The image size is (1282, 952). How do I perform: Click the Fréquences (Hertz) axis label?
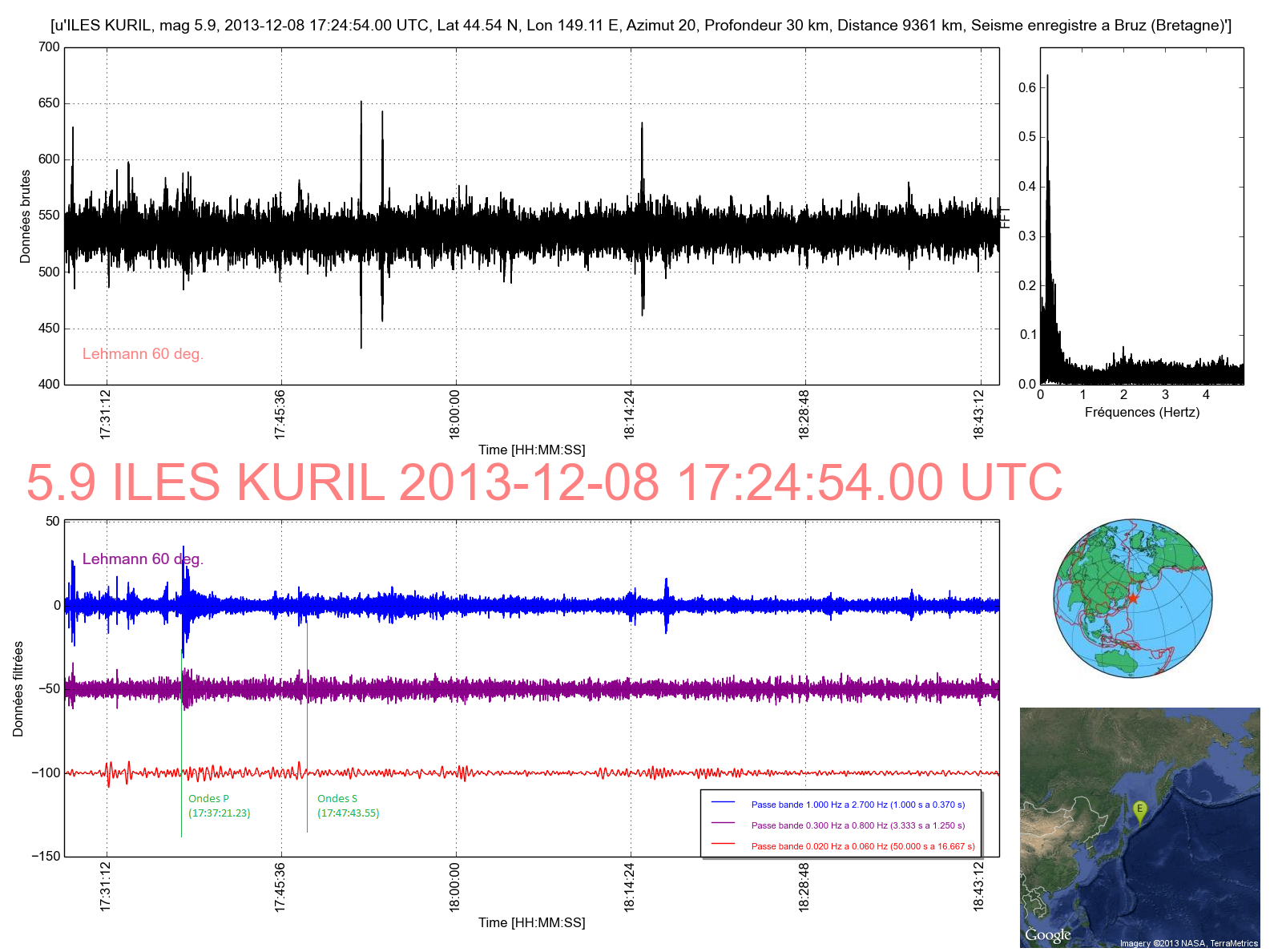click(x=1141, y=413)
